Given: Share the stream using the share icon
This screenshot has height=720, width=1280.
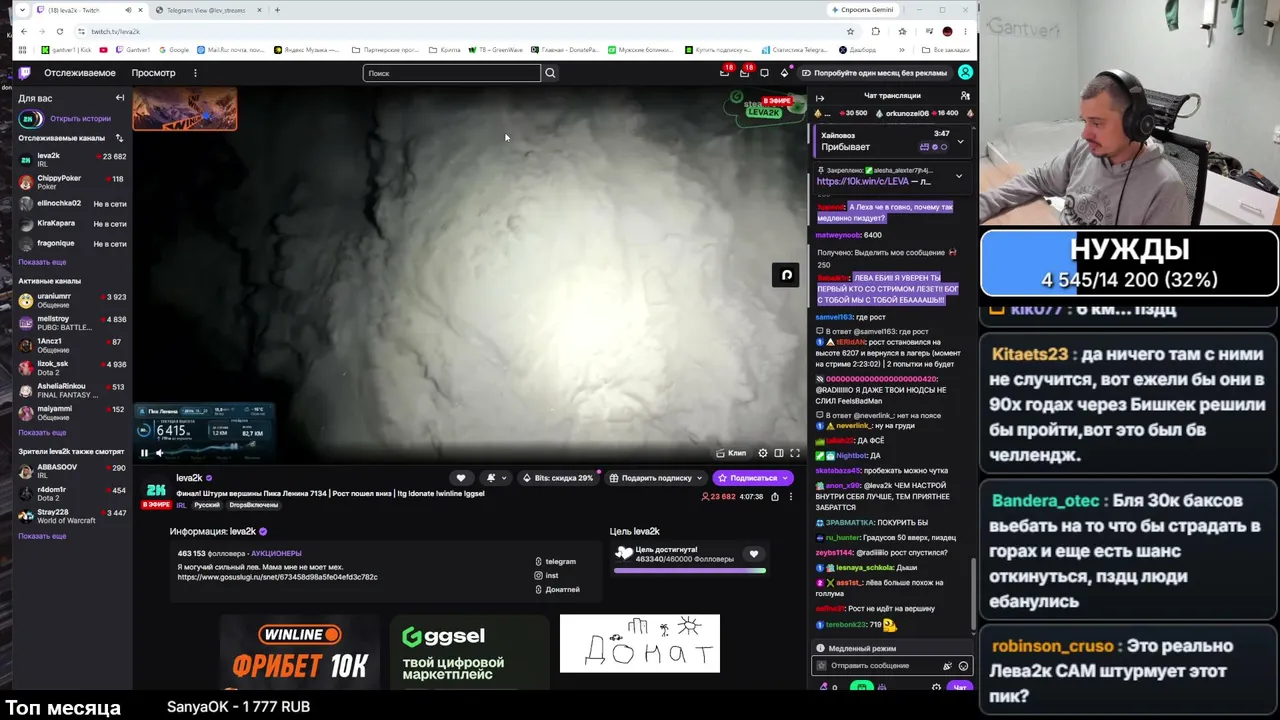Looking at the screenshot, I should (775, 496).
